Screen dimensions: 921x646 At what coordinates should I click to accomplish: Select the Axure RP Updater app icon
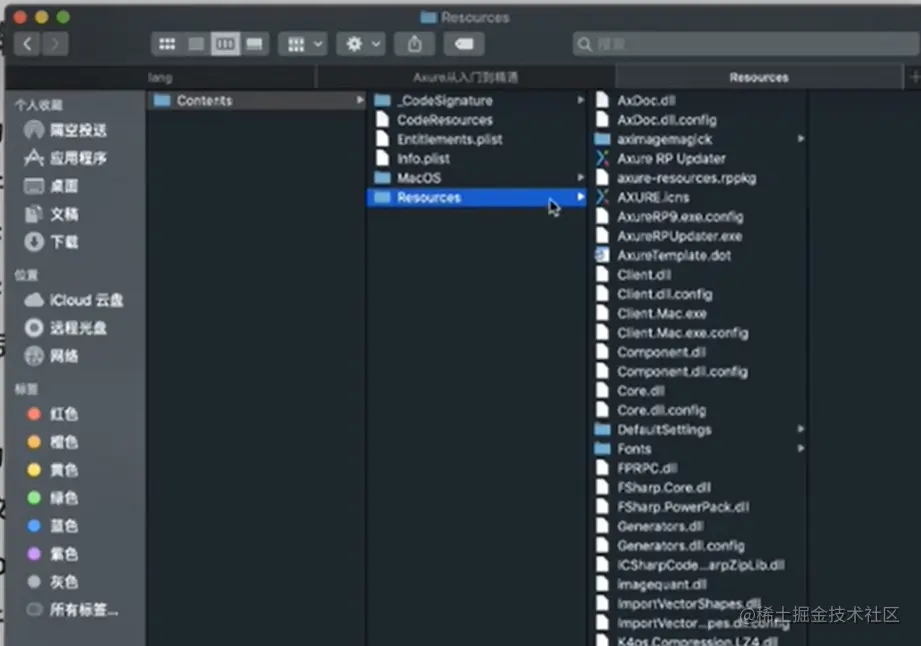[603, 159]
